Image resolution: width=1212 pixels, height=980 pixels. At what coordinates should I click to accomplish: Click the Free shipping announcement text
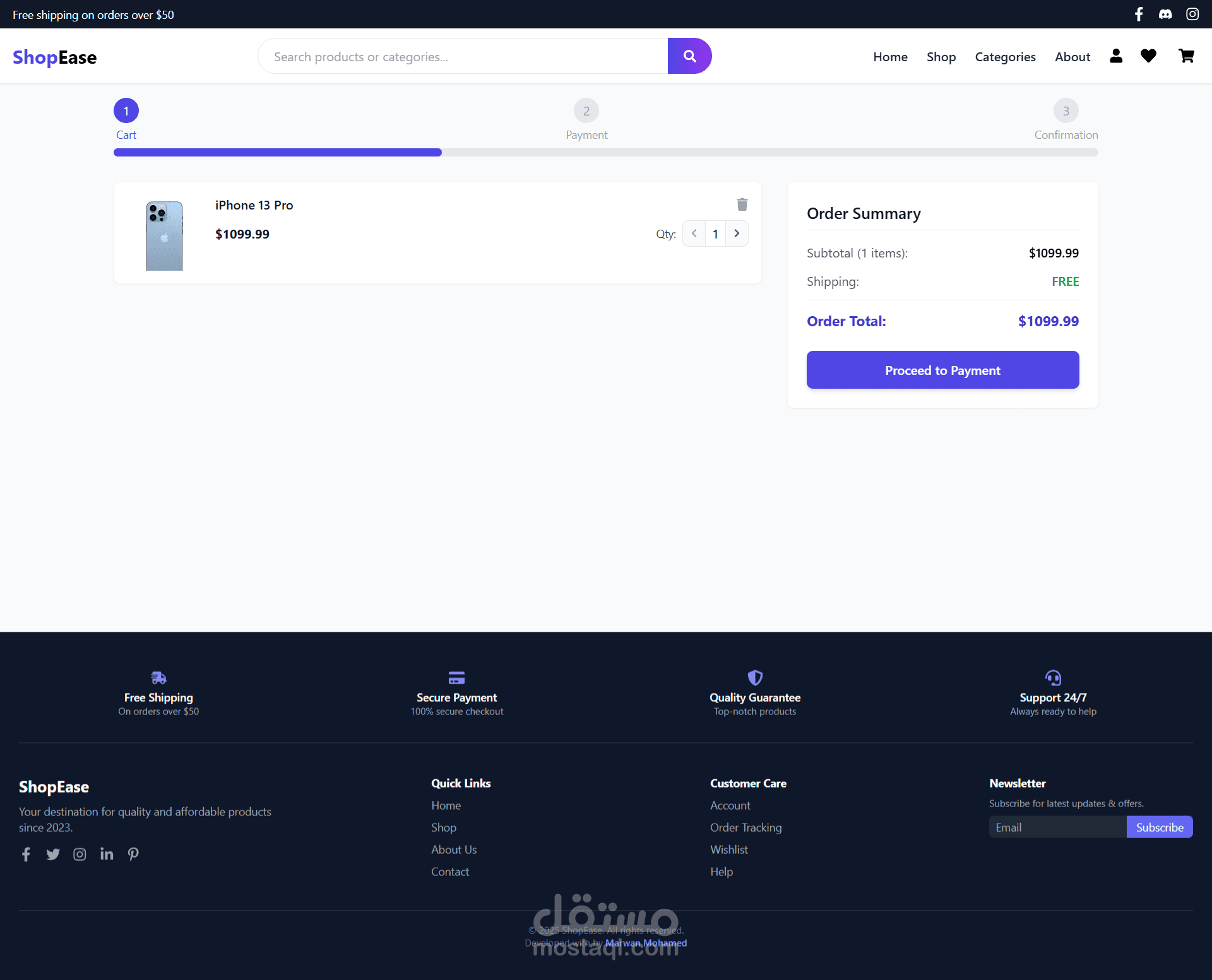point(93,15)
